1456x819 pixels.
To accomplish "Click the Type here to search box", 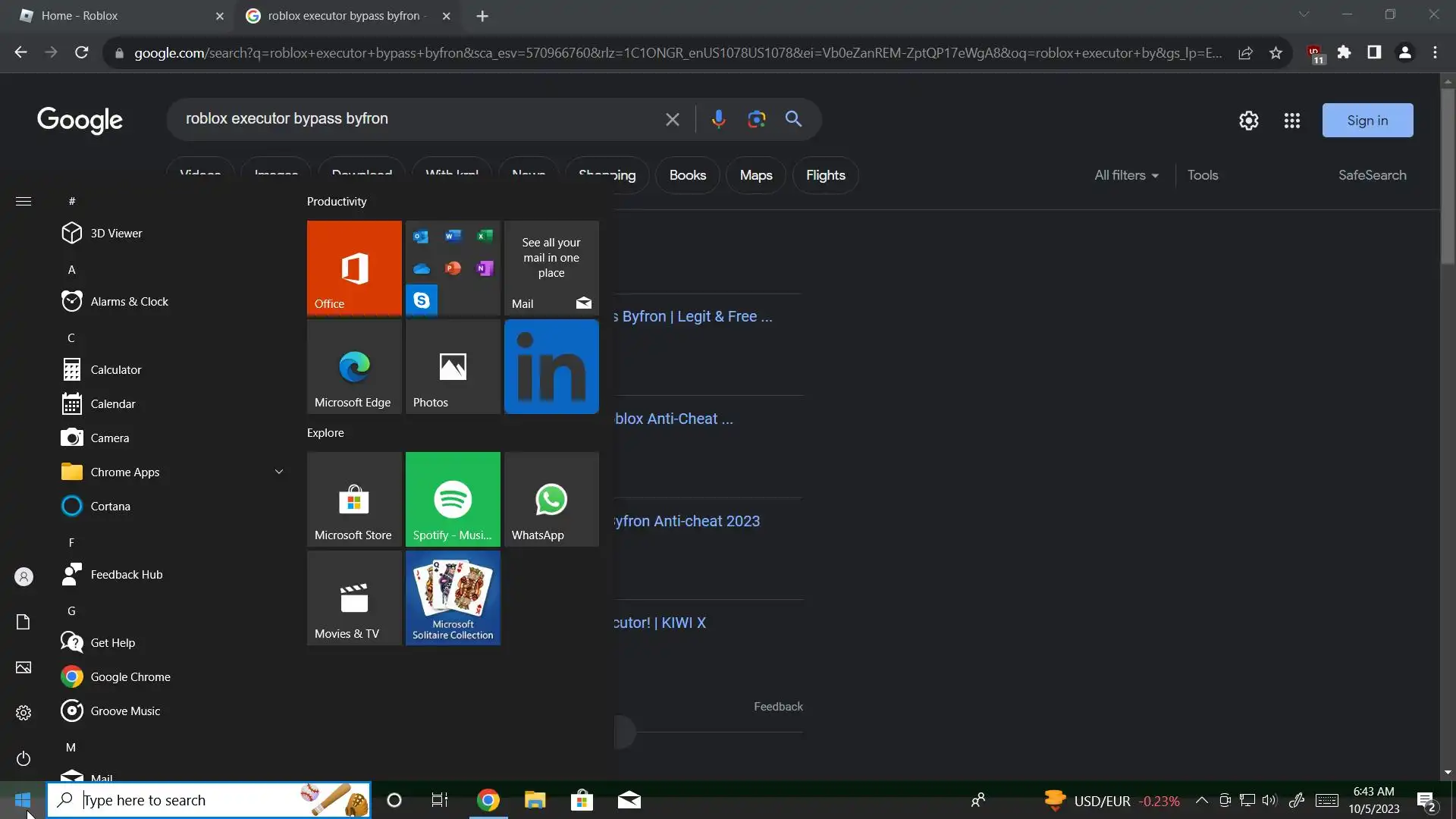I will (x=190, y=800).
